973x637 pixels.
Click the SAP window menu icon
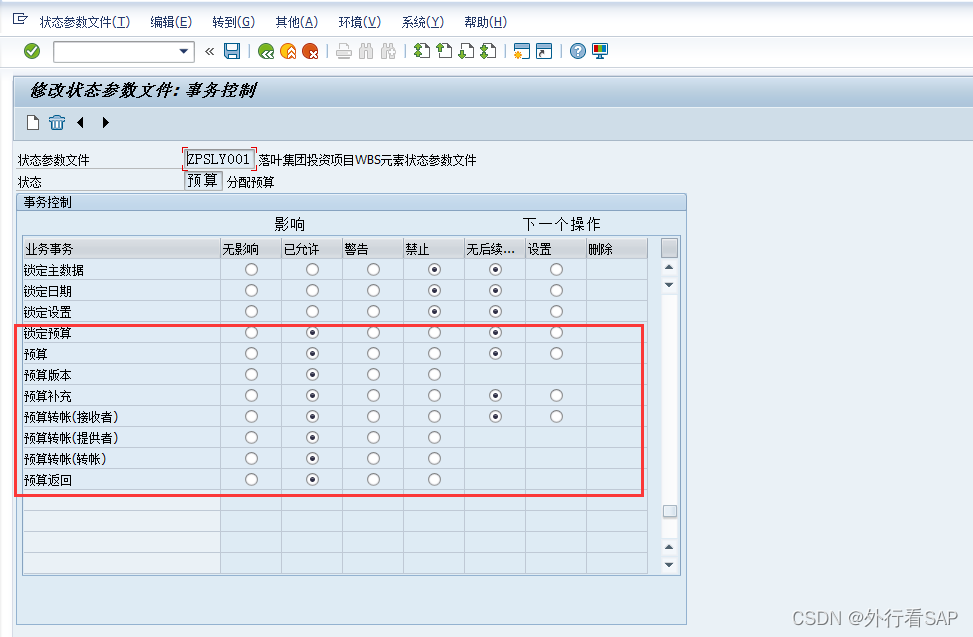[20, 19]
